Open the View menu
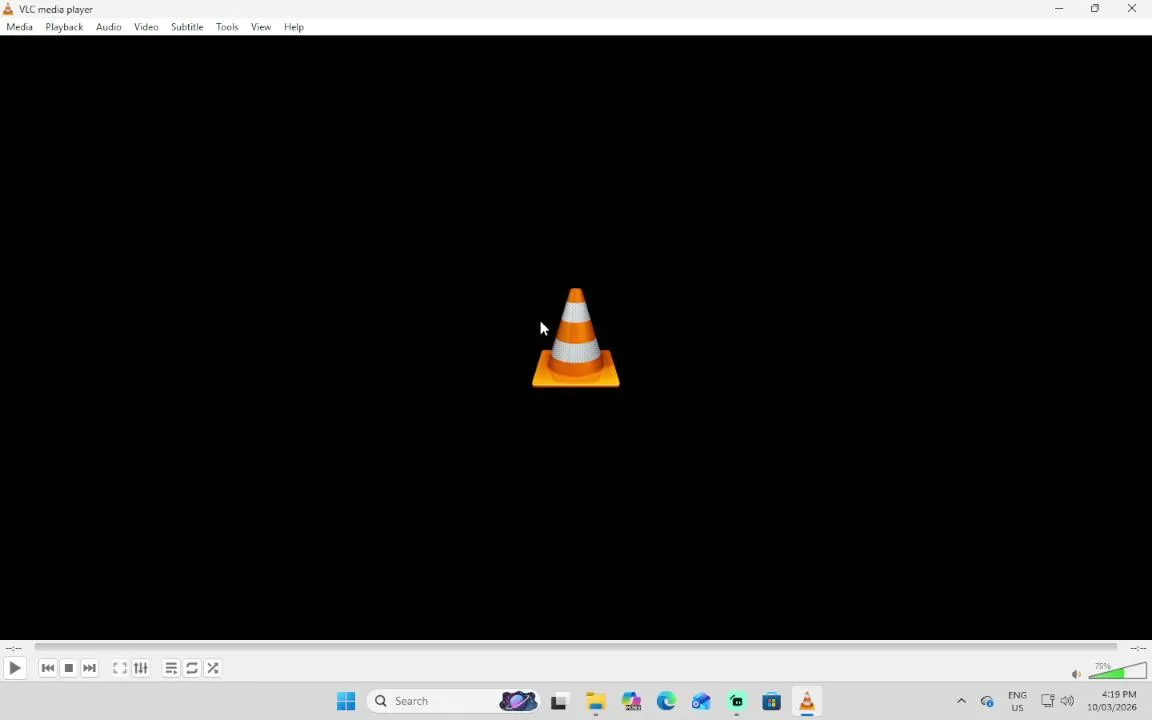The height and width of the screenshot is (720, 1152). click(261, 26)
